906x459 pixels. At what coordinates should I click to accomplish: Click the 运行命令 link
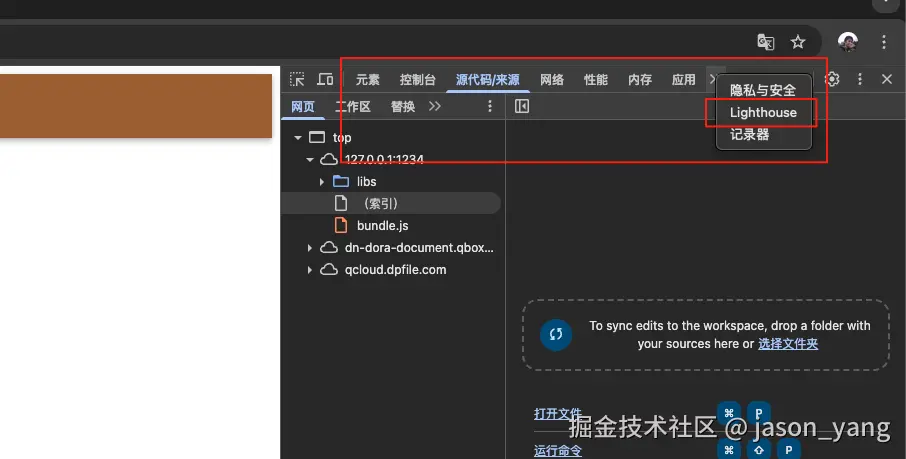558,450
